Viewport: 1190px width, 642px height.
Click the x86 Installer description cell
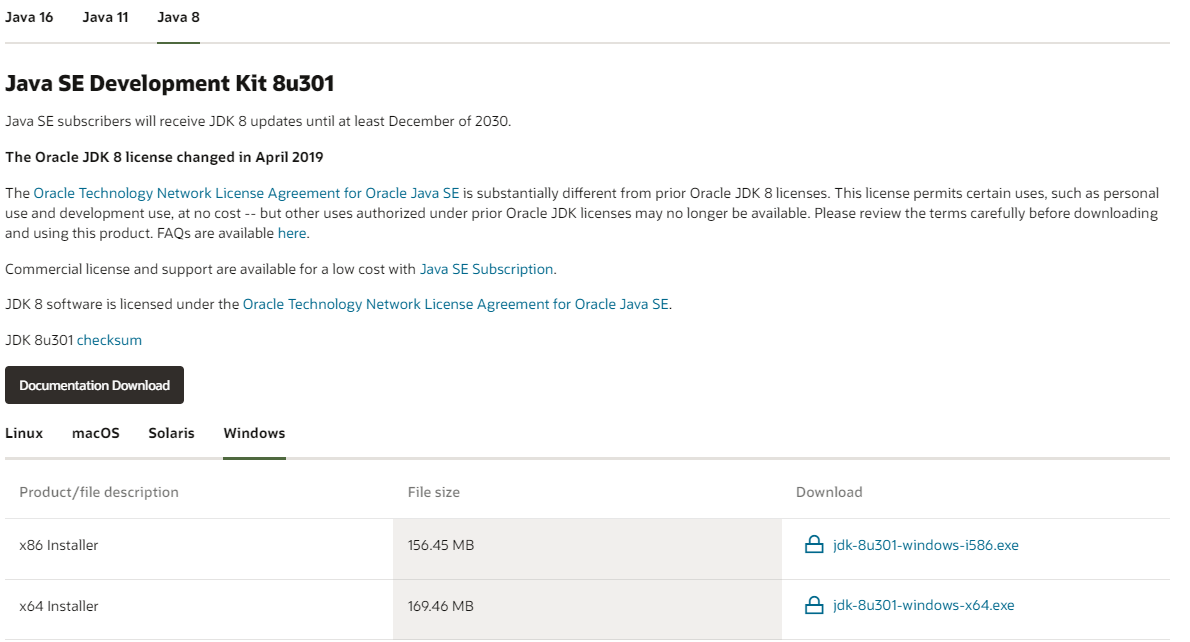pos(59,545)
